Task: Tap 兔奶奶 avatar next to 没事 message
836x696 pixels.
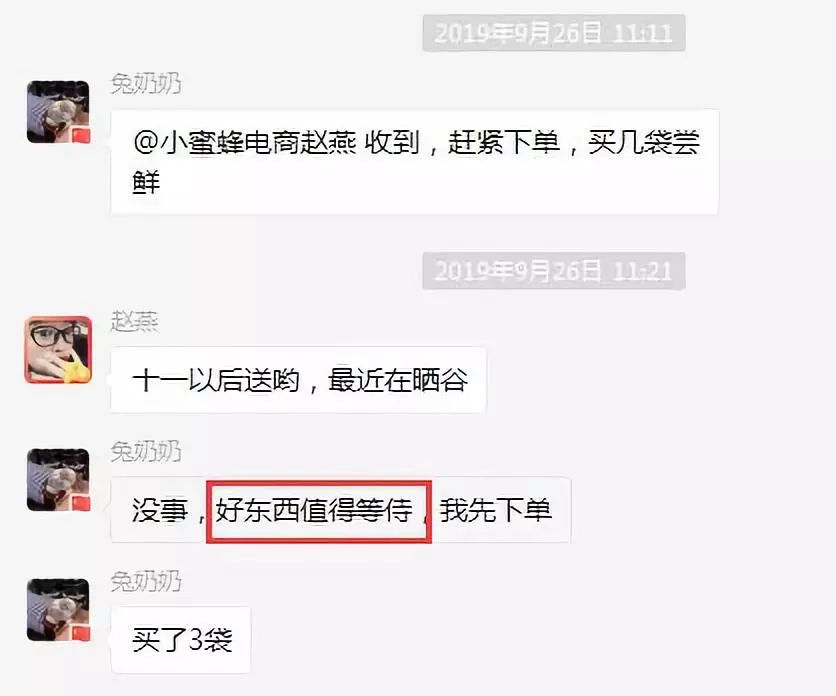Action: click(58, 479)
